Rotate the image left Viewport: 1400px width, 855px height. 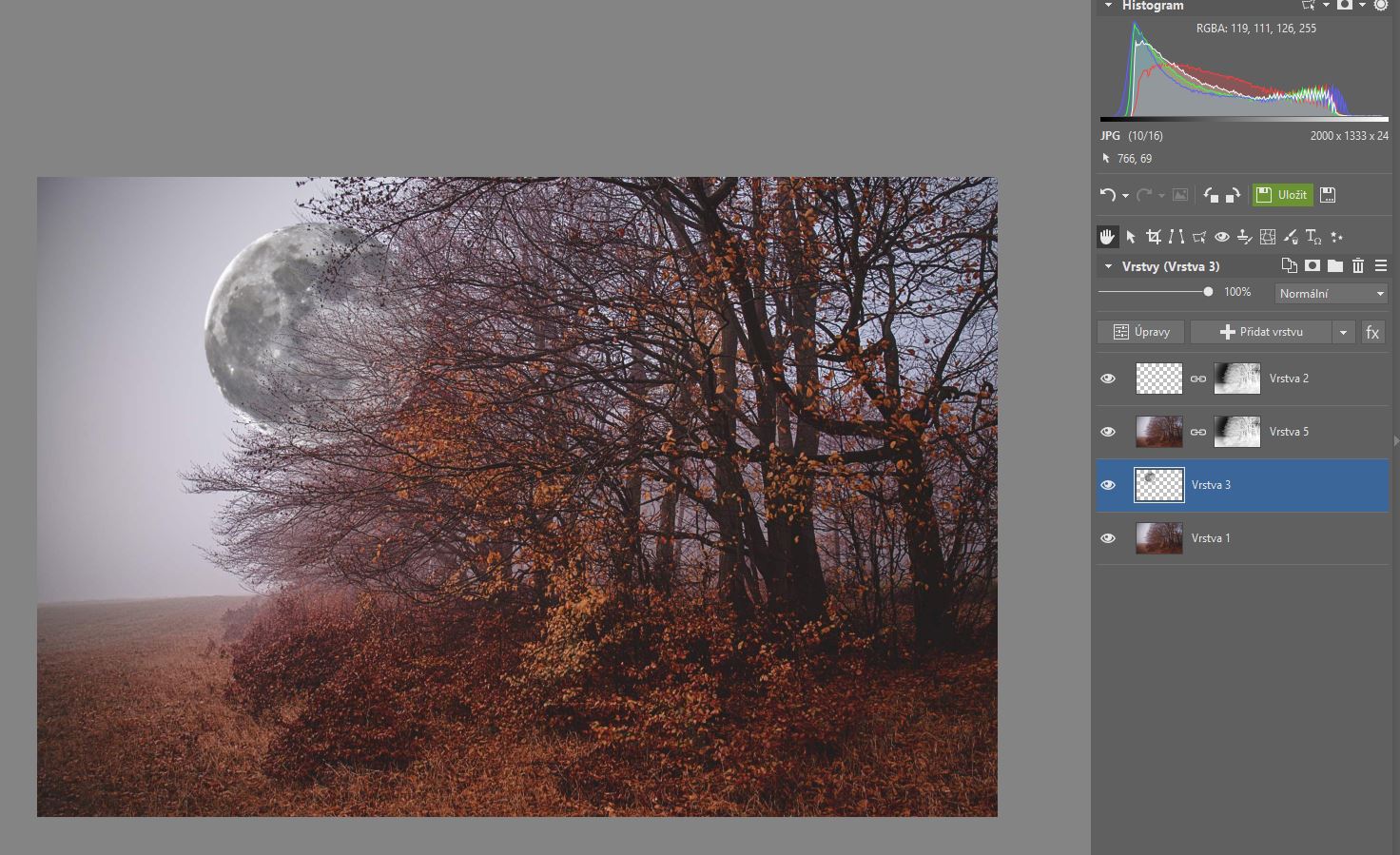(x=1211, y=195)
